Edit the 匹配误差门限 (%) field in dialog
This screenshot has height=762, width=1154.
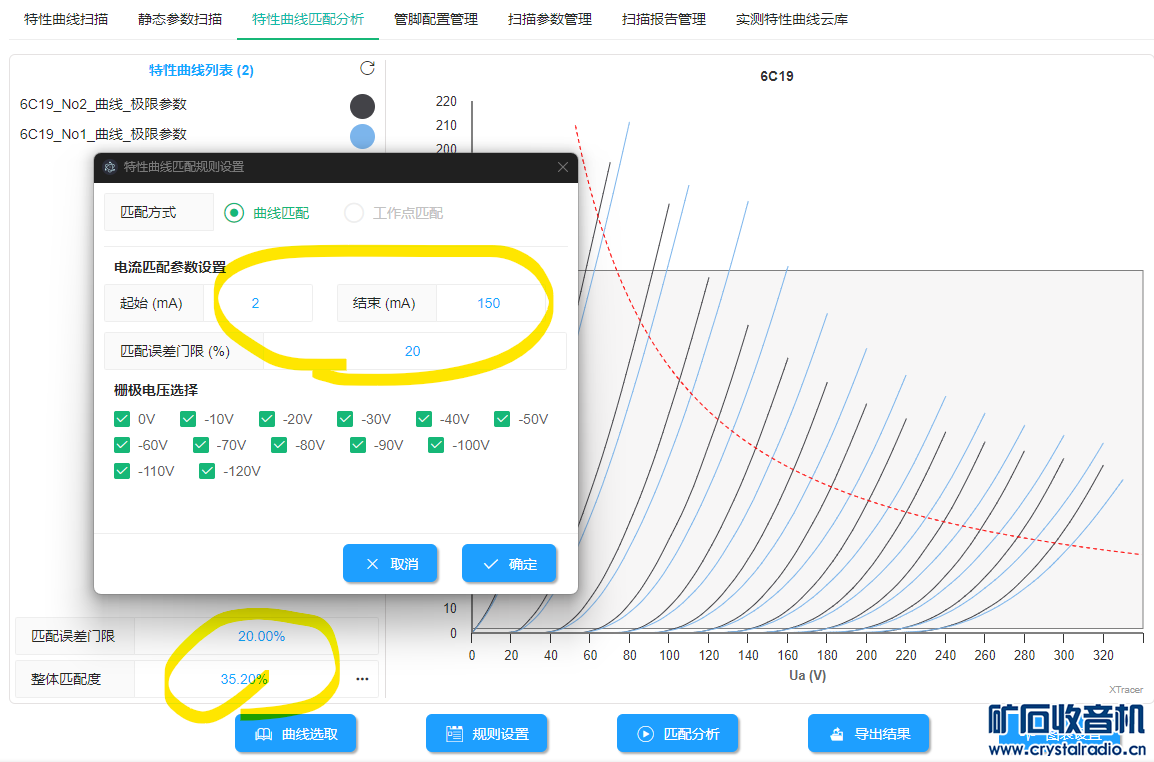pyautogui.click(x=414, y=351)
